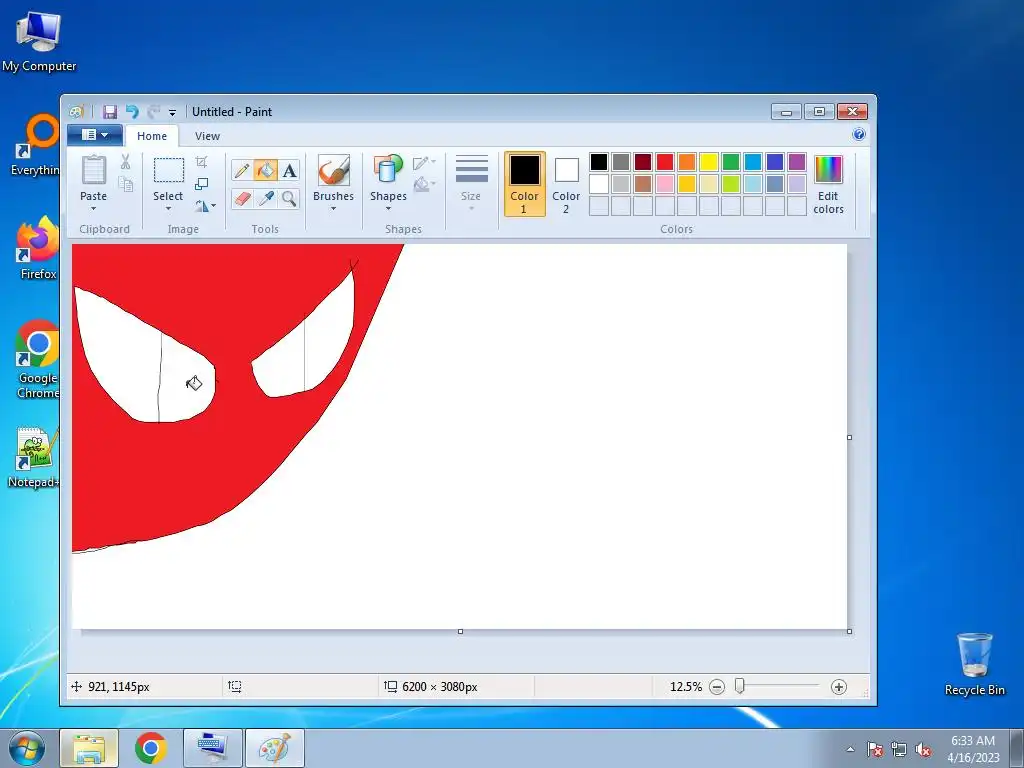Click the Save icon in title bar
The width and height of the screenshot is (1024, 768).
pos(110,112)
